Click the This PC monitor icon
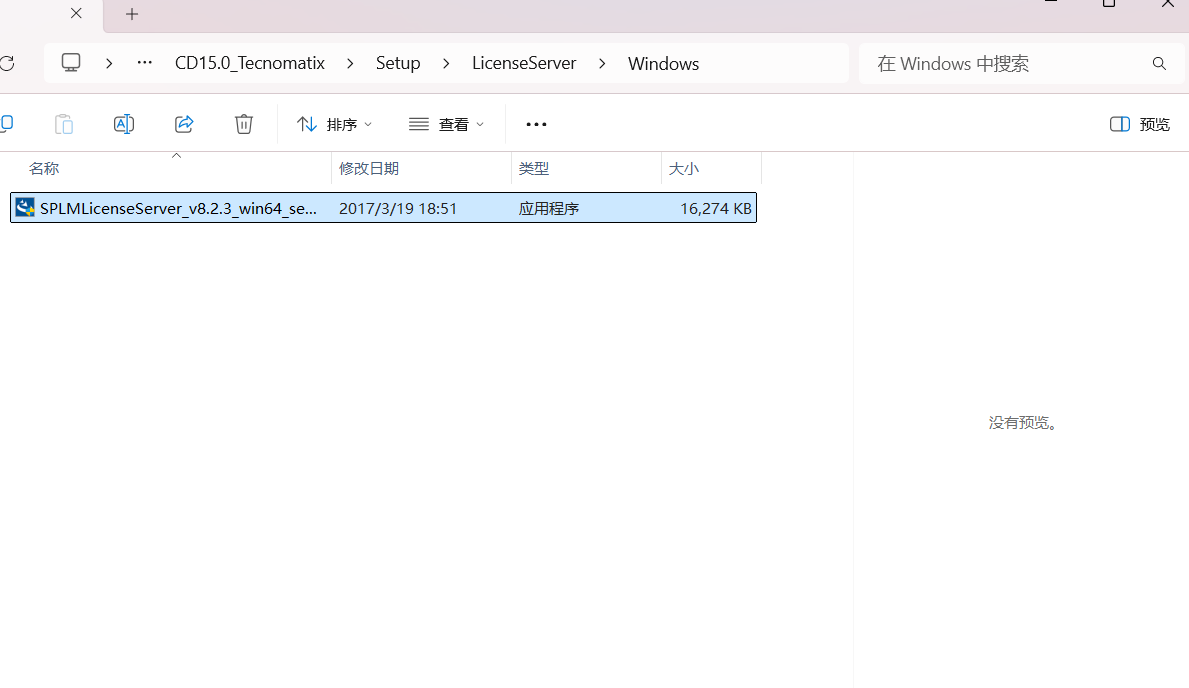 pyautogui.click(x=71, y=63)
